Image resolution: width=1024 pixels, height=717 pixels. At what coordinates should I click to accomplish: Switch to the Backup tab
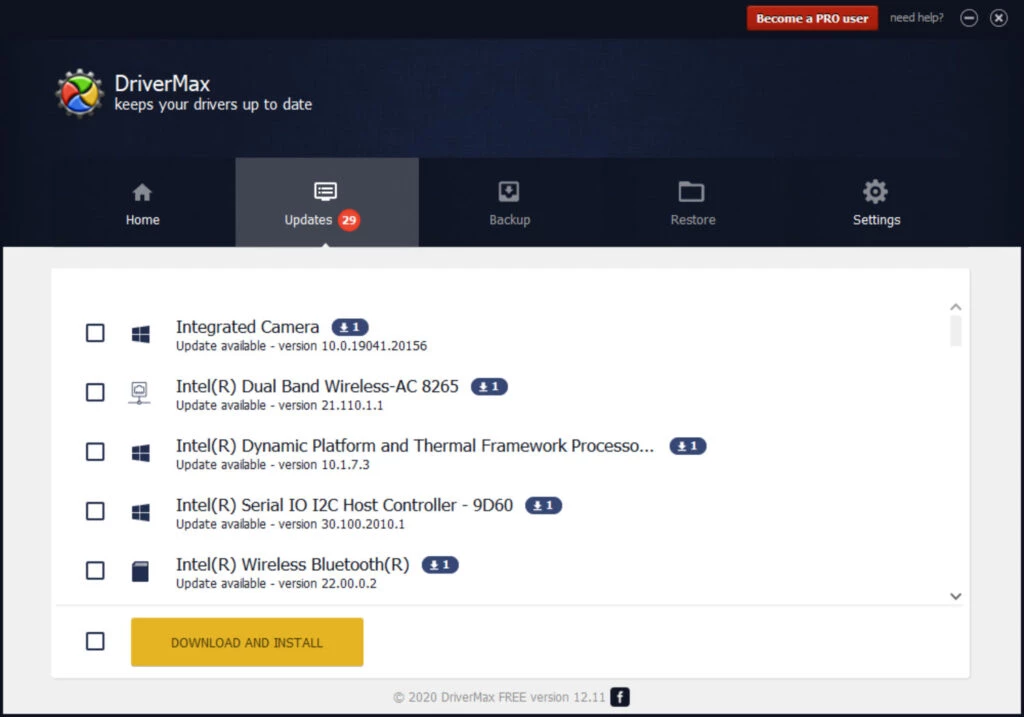pyautogui.click(x=509, y=203)
